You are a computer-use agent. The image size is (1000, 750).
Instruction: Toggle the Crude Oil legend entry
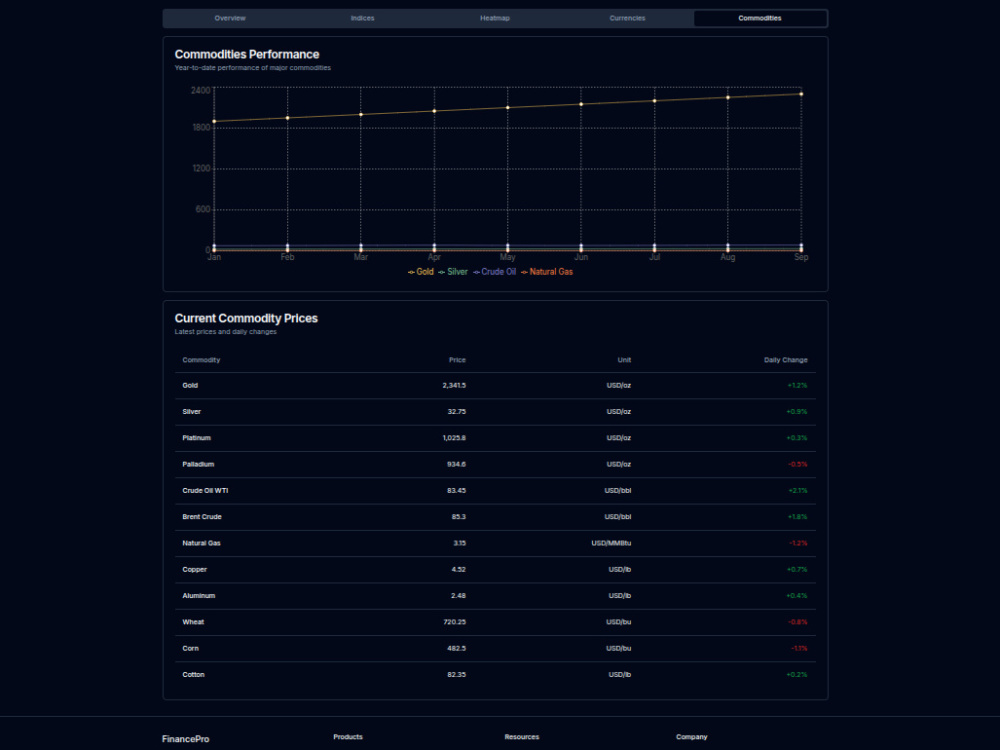click(494, 272)
